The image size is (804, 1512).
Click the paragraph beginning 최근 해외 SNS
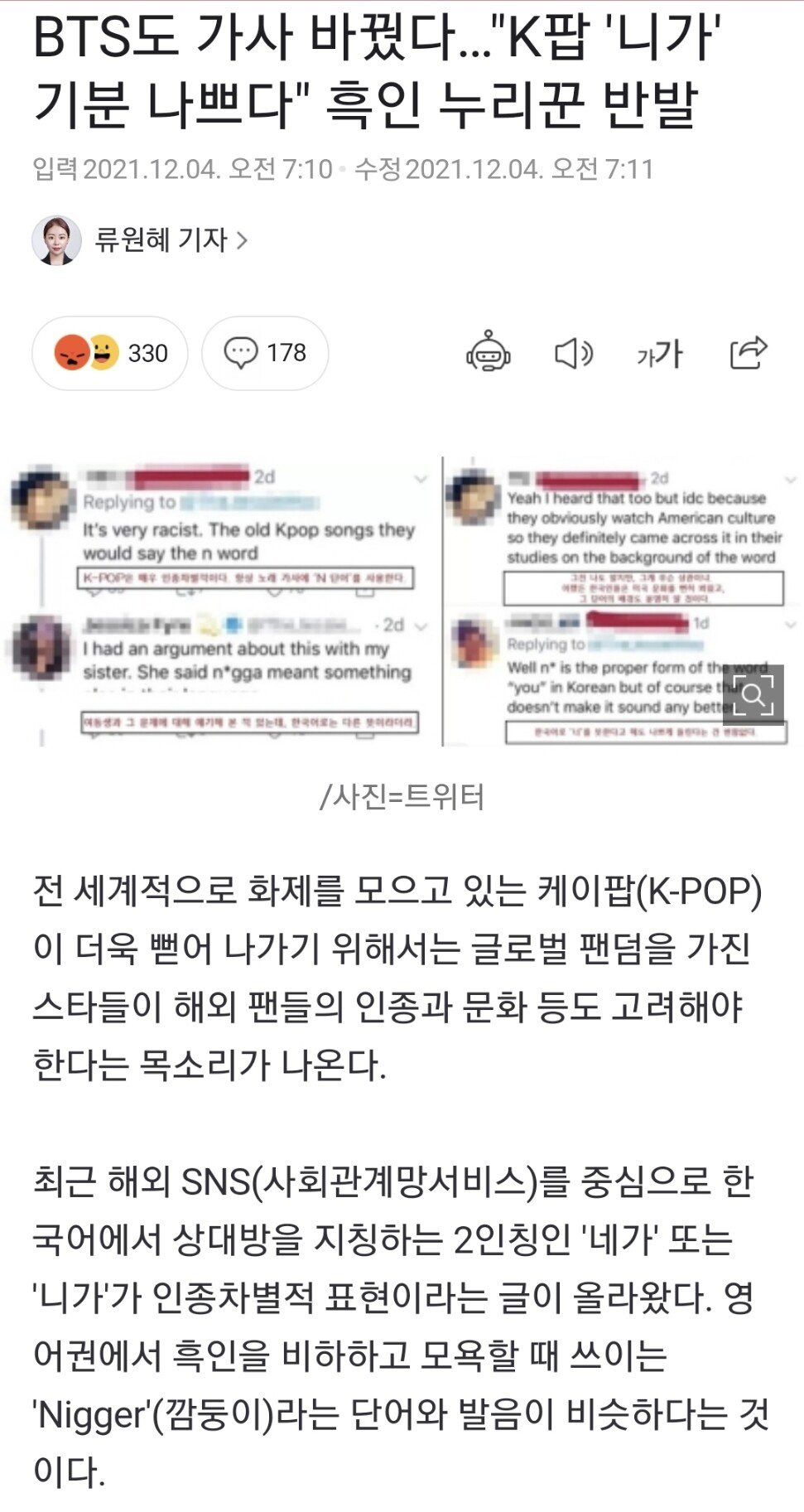pyautogui.click(x=400, y=1326)
